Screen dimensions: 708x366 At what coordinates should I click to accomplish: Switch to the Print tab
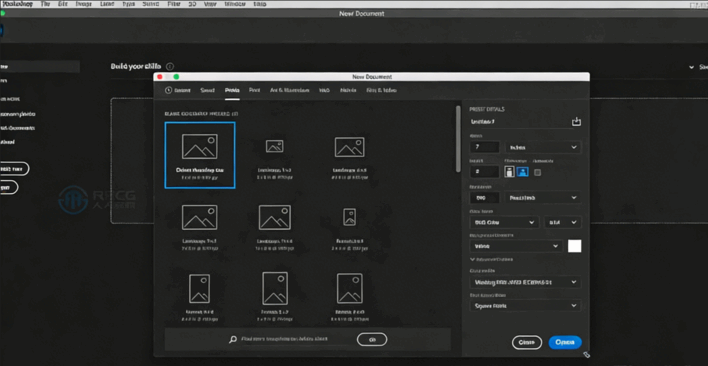pyautogui.click(x=254, y=90)
